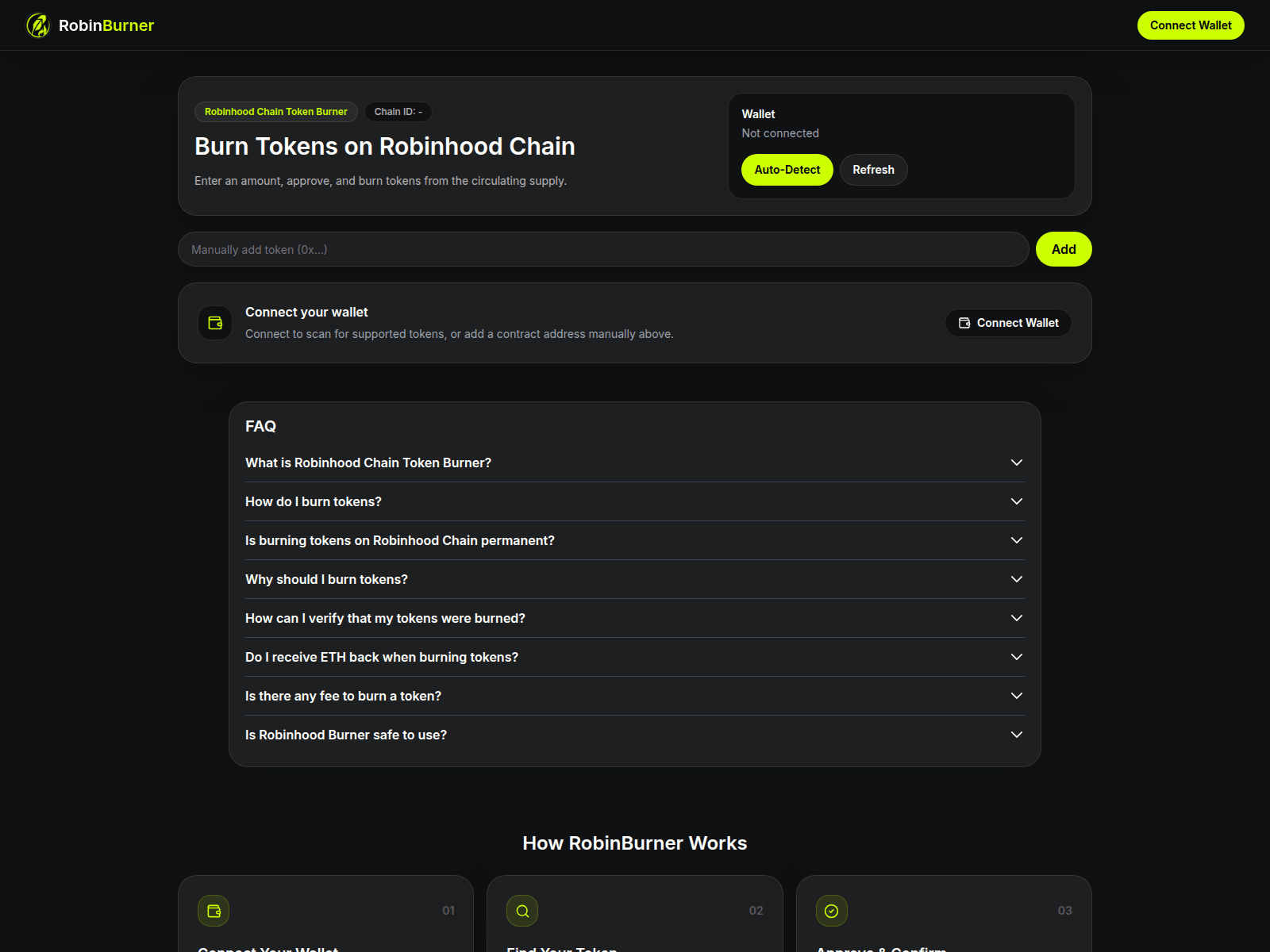1270x952 pixels.
Task: Click the magnifier icon on step 02 card
Action: pyautogui.click(x=522, y=911)
